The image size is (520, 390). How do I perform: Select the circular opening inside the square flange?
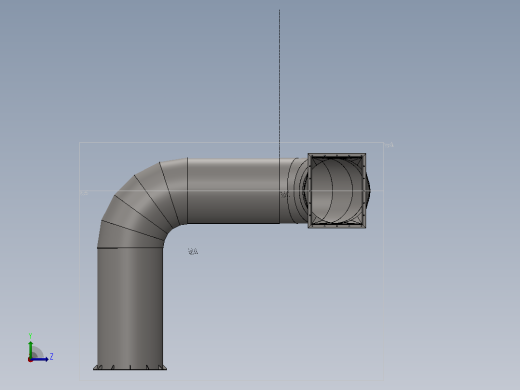tap(337, 191)
